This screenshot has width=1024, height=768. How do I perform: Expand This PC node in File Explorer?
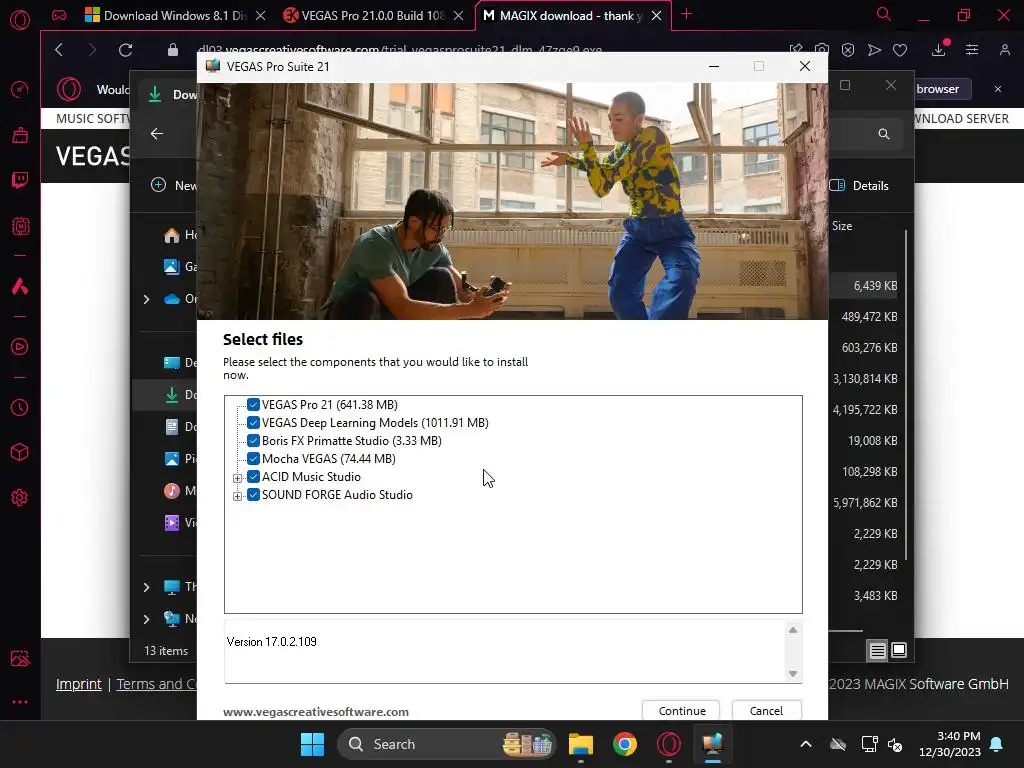point(146,587)
